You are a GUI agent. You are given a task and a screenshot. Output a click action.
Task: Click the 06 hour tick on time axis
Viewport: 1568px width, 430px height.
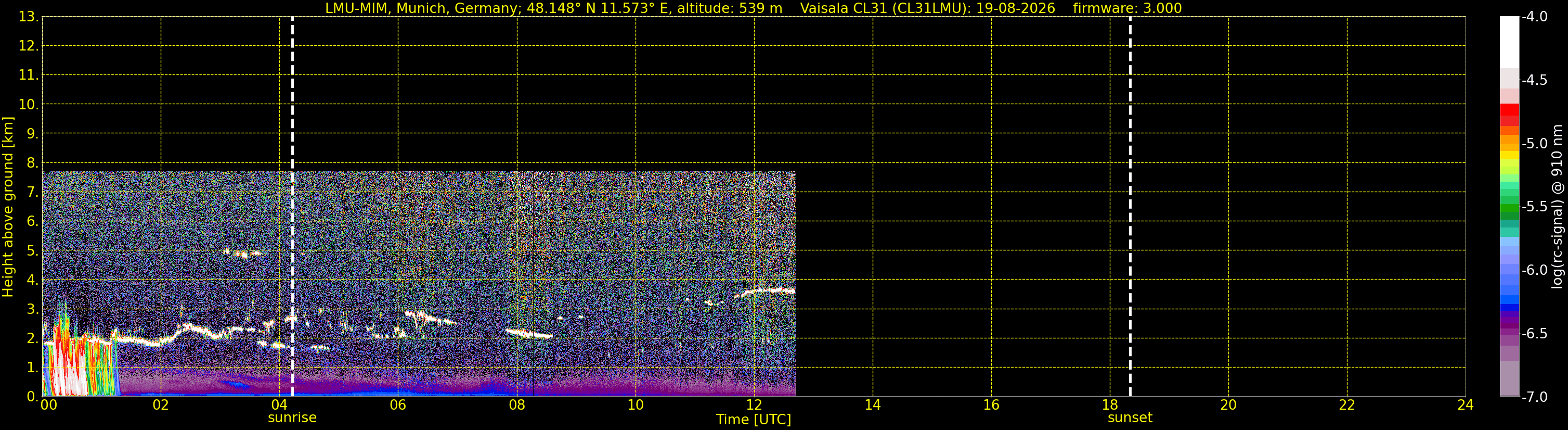[x=398, y=405]
